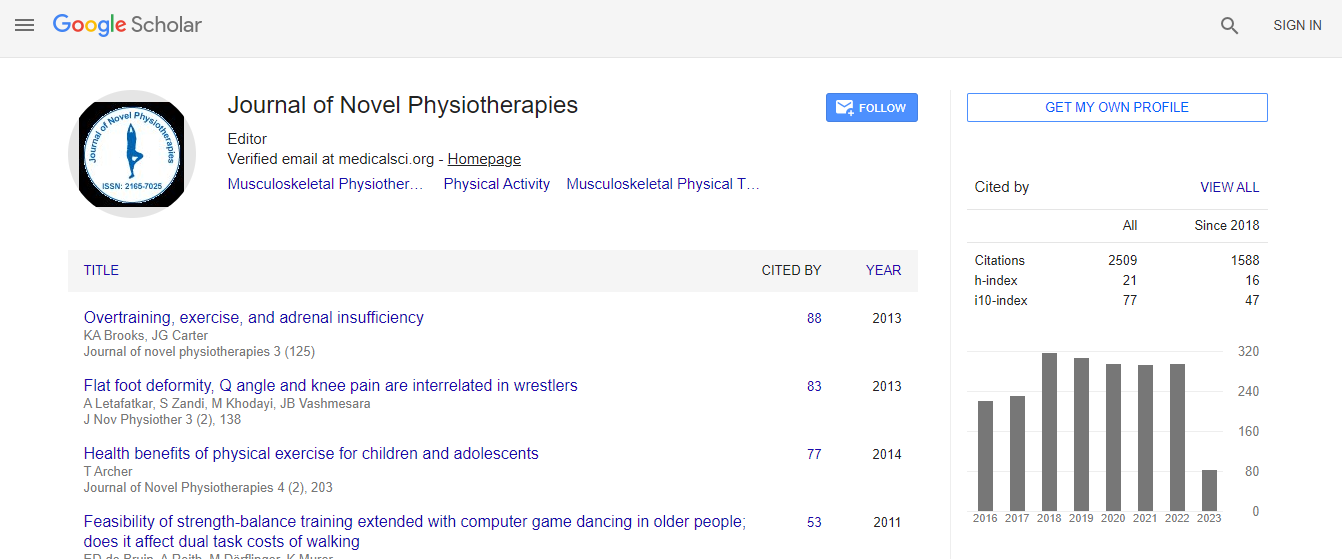The width and height of the screenshot is (1342, 559).
Task: Open Flat foot deformity wrestlers article
Action: point(330,385)
